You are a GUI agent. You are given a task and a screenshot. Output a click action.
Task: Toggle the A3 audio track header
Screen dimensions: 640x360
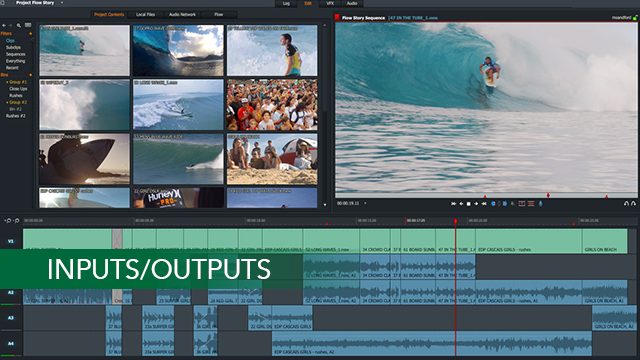[11, 318]
